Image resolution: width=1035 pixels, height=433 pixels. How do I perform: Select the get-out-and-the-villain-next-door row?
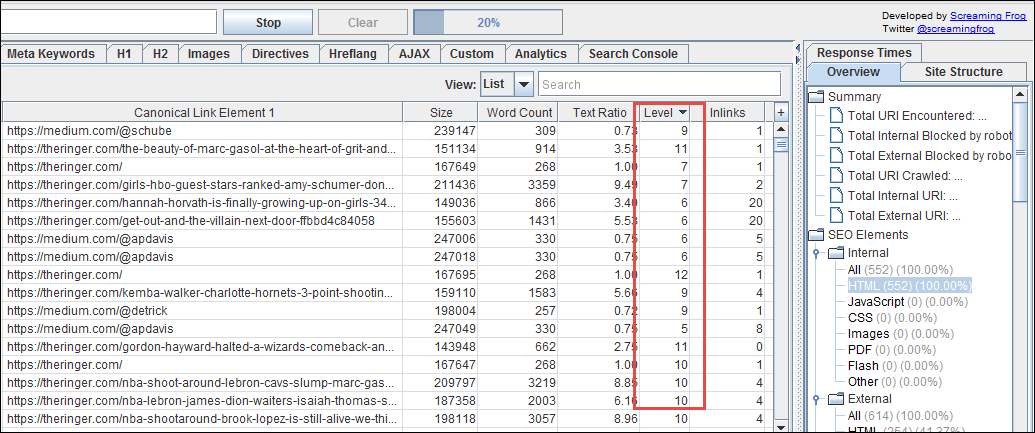(386, 220)
